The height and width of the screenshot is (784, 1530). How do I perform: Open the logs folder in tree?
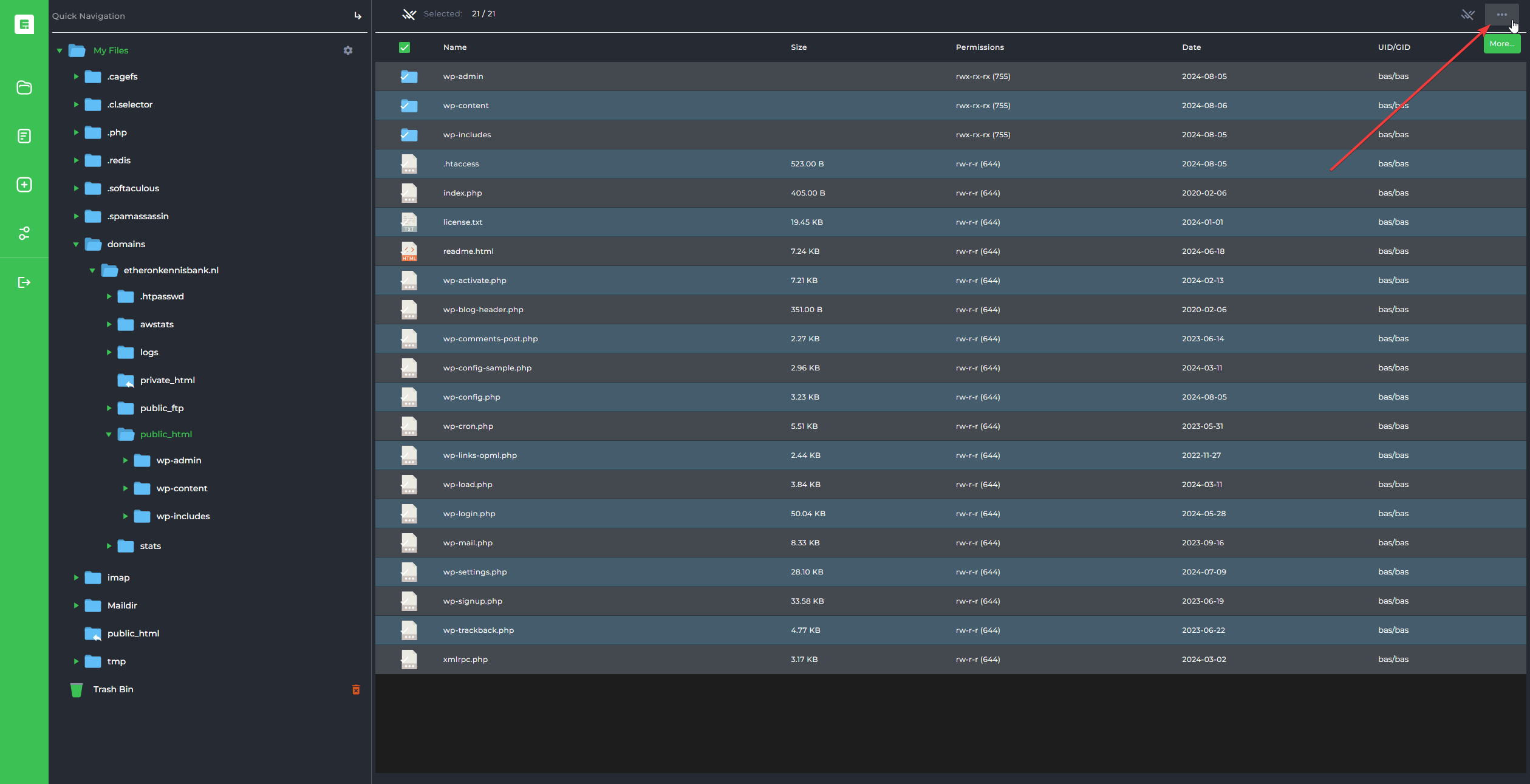[149, 352]
